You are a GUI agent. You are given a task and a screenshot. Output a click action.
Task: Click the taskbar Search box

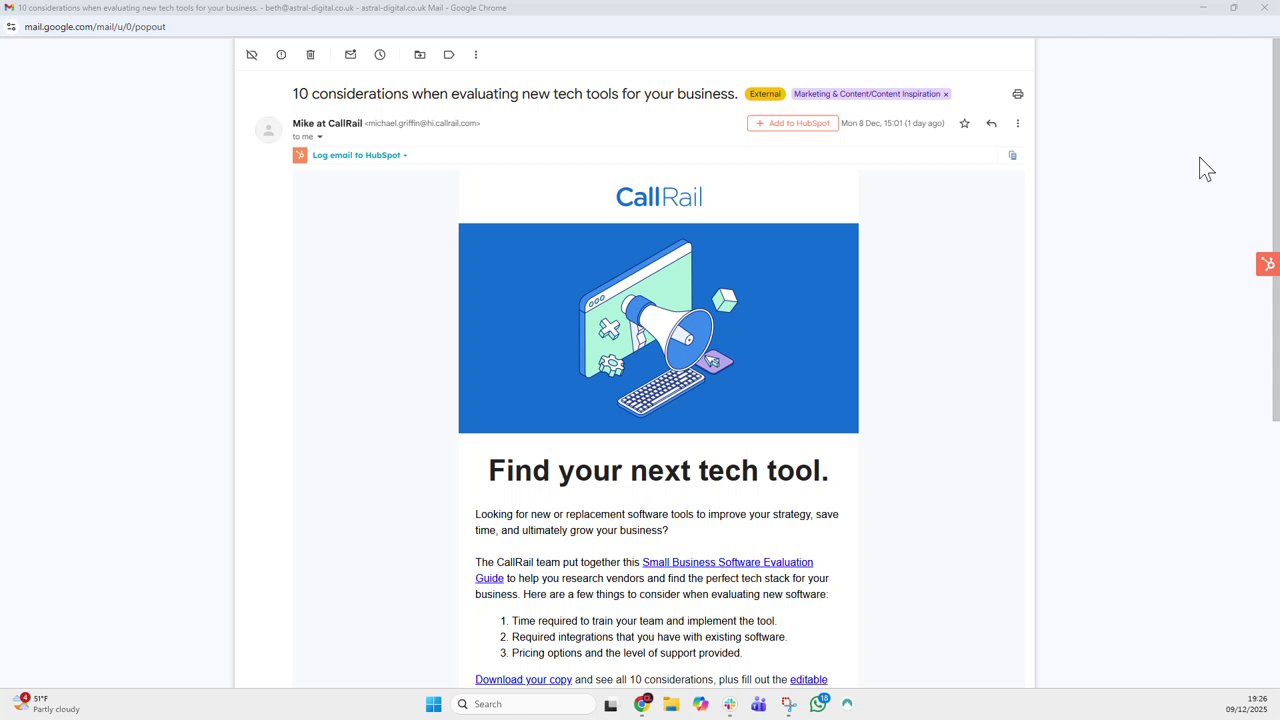(x=523, y=704)
